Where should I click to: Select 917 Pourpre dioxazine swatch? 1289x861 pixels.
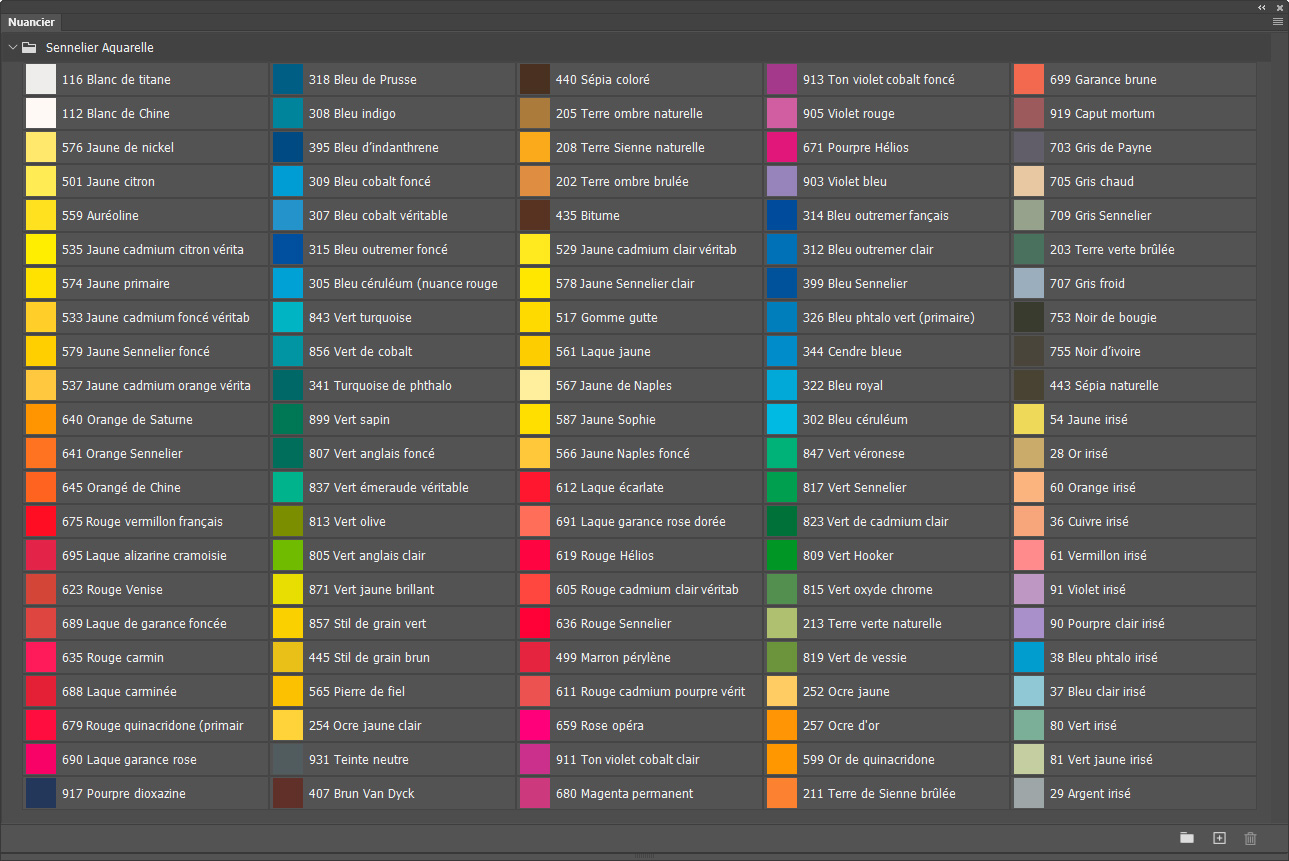pyautogui.click(x=146, y=794)
